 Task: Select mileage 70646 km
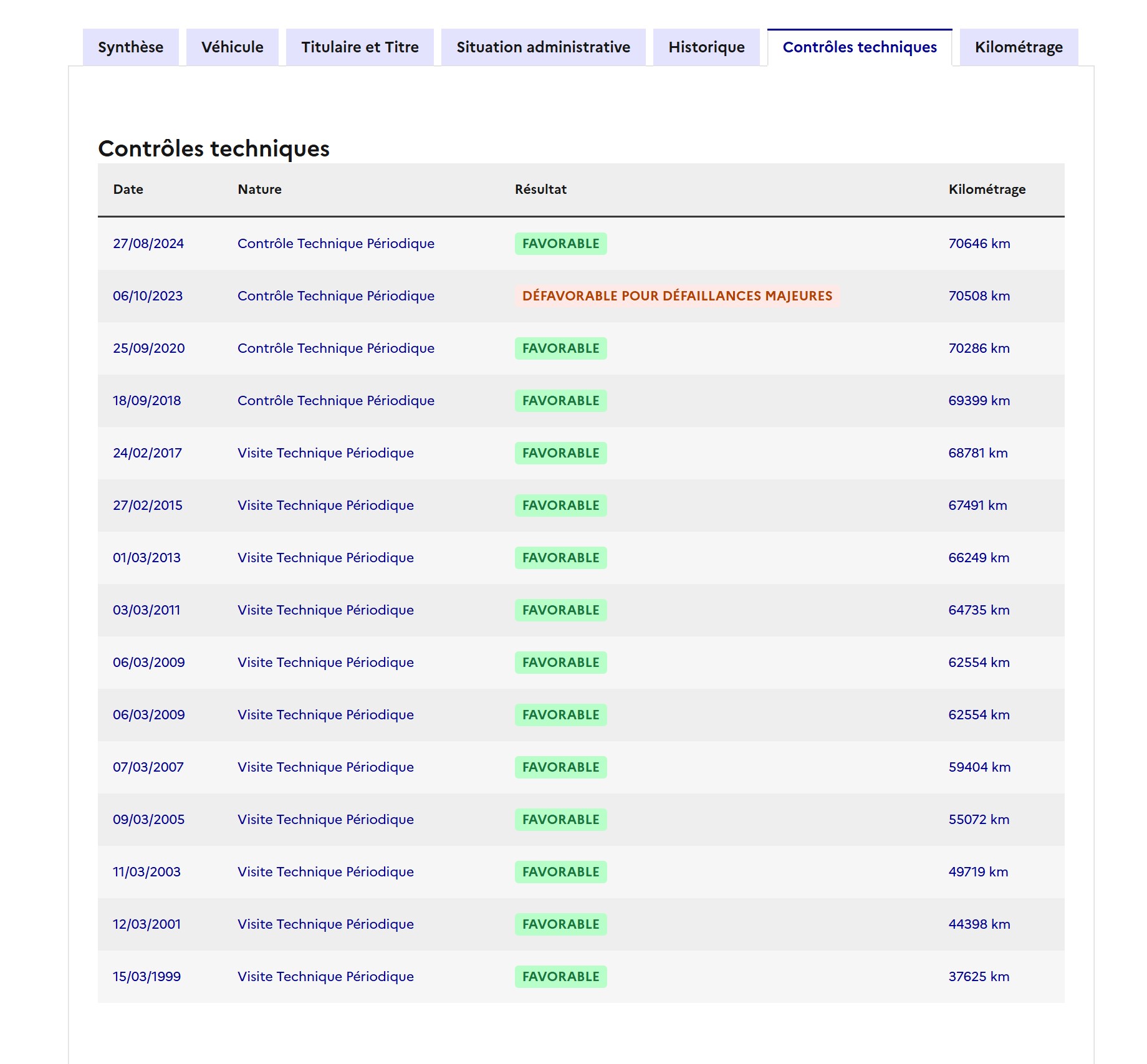(979, 244)
